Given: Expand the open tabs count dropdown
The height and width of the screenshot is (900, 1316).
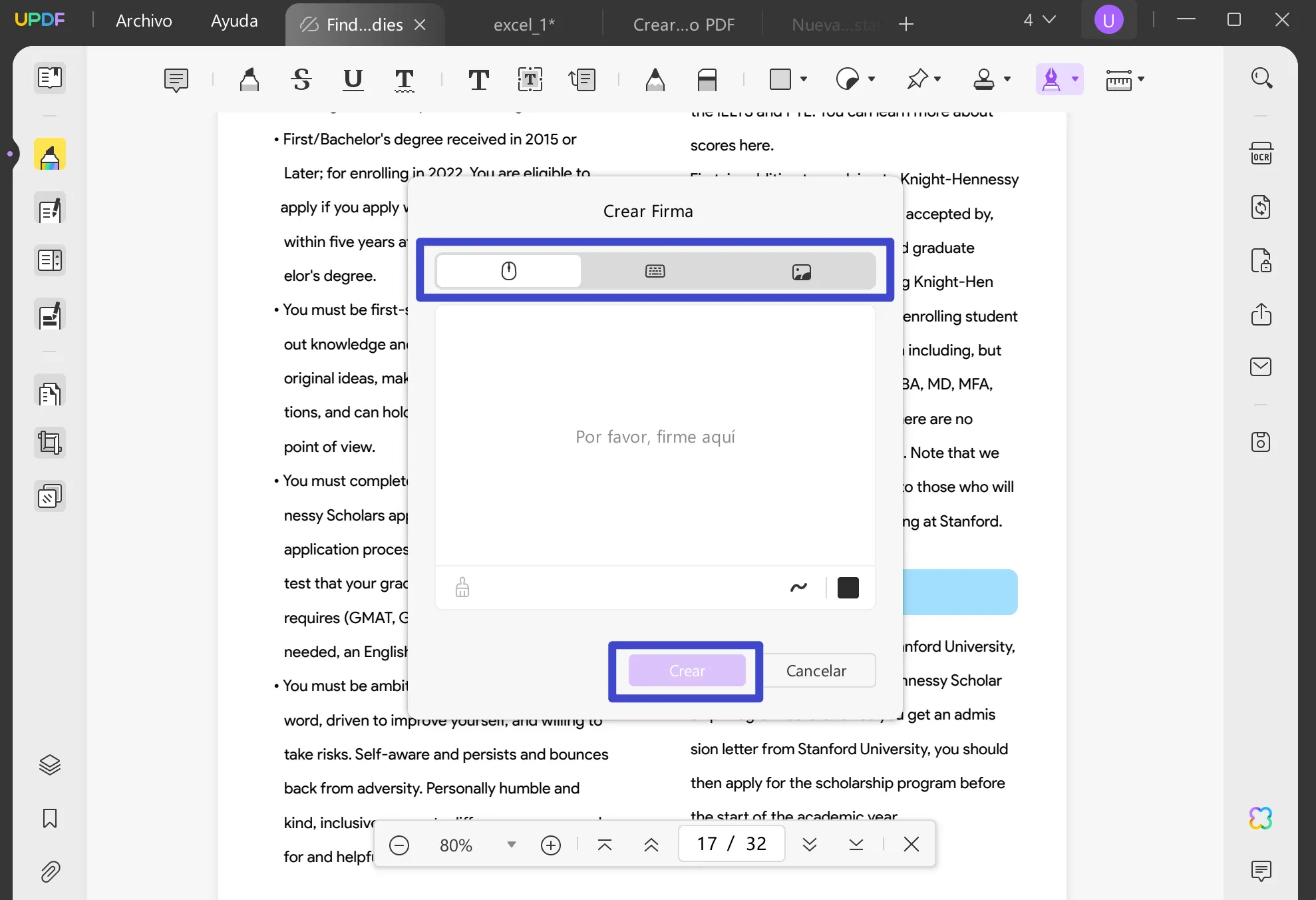Looking at the screenshot, I should click(1039, 20).
